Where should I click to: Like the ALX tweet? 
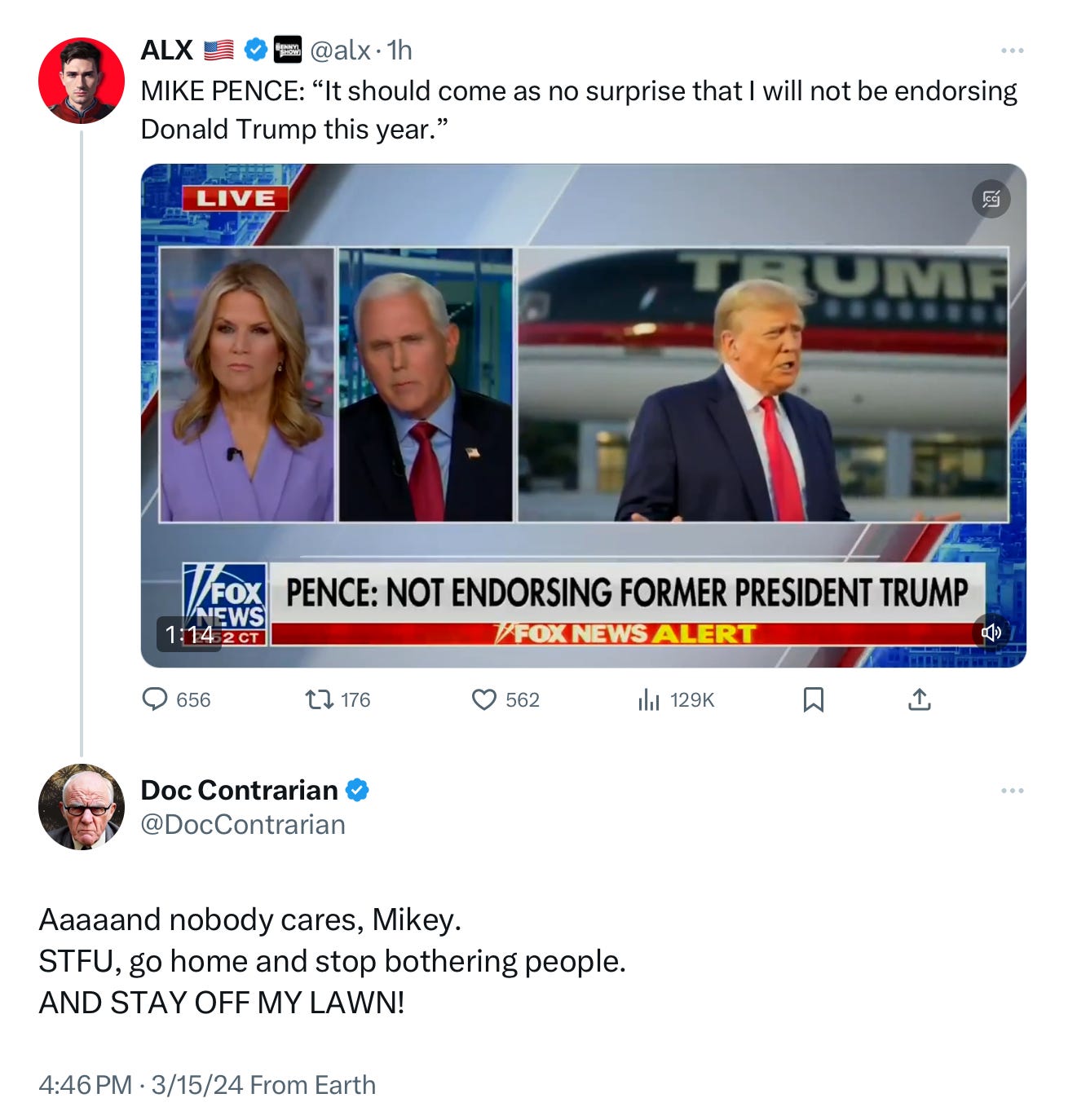click(505, 699)
